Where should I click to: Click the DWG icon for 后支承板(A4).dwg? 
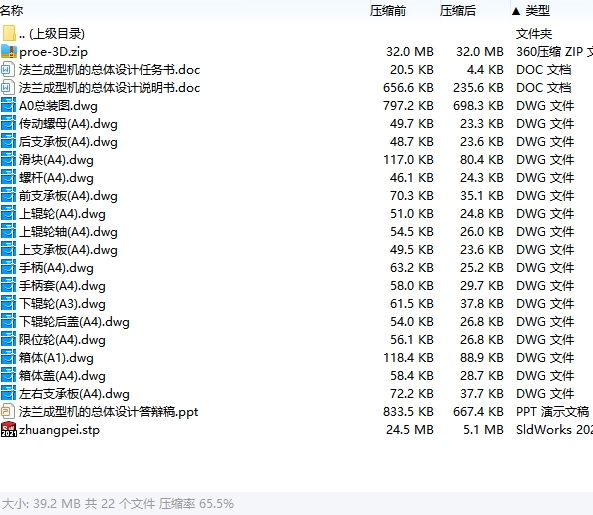8,142
